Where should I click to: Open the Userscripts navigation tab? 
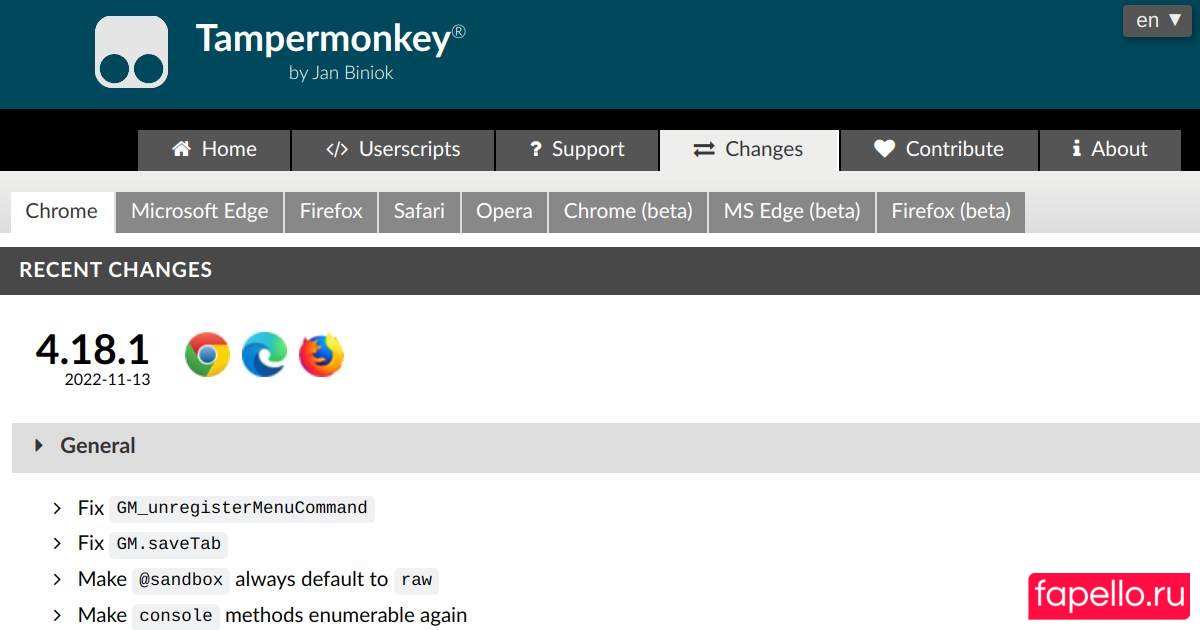pyautogui.click(x=393, y=150)
